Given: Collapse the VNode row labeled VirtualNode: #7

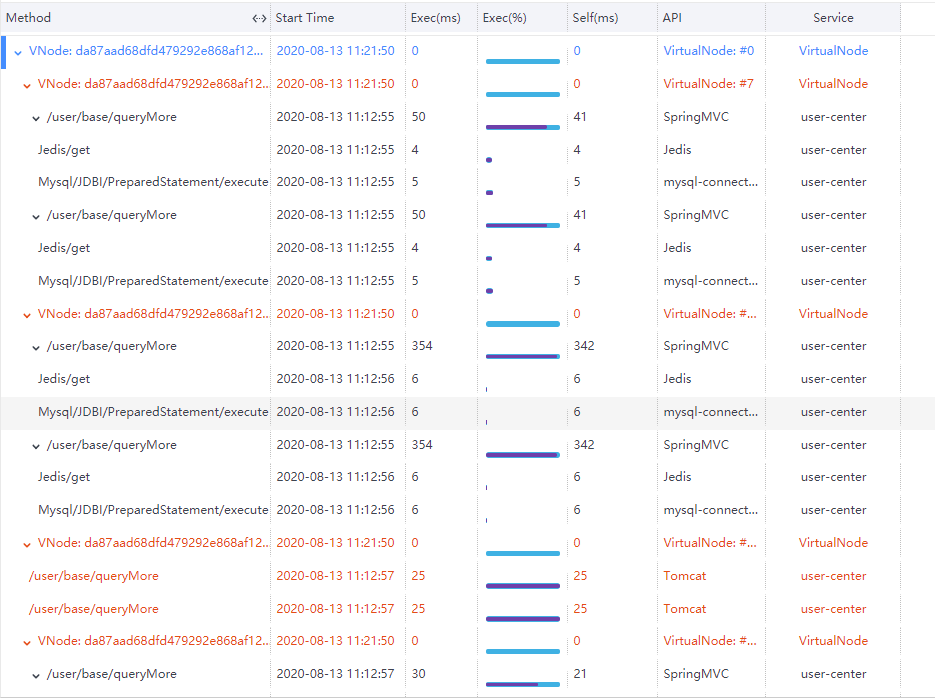Looking at the screenshot, I should point(27,85).
